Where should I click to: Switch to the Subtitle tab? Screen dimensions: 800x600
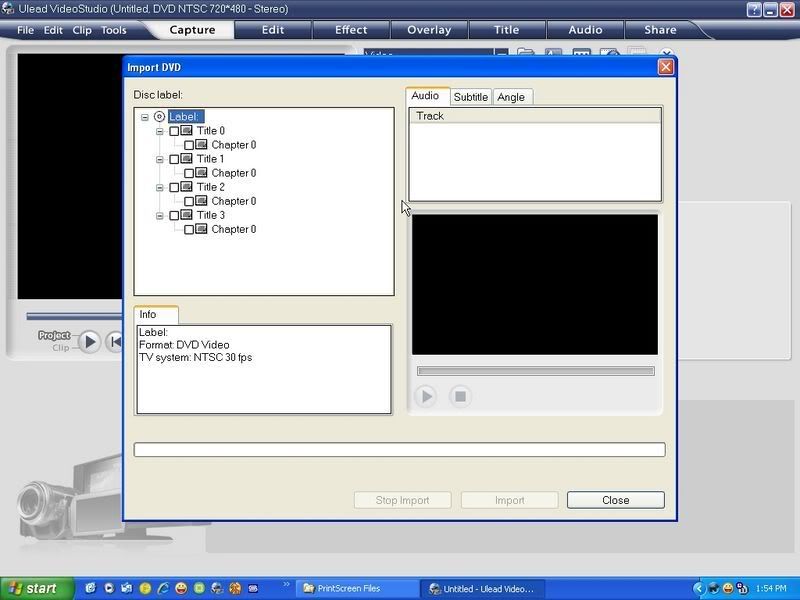(470, 97)
